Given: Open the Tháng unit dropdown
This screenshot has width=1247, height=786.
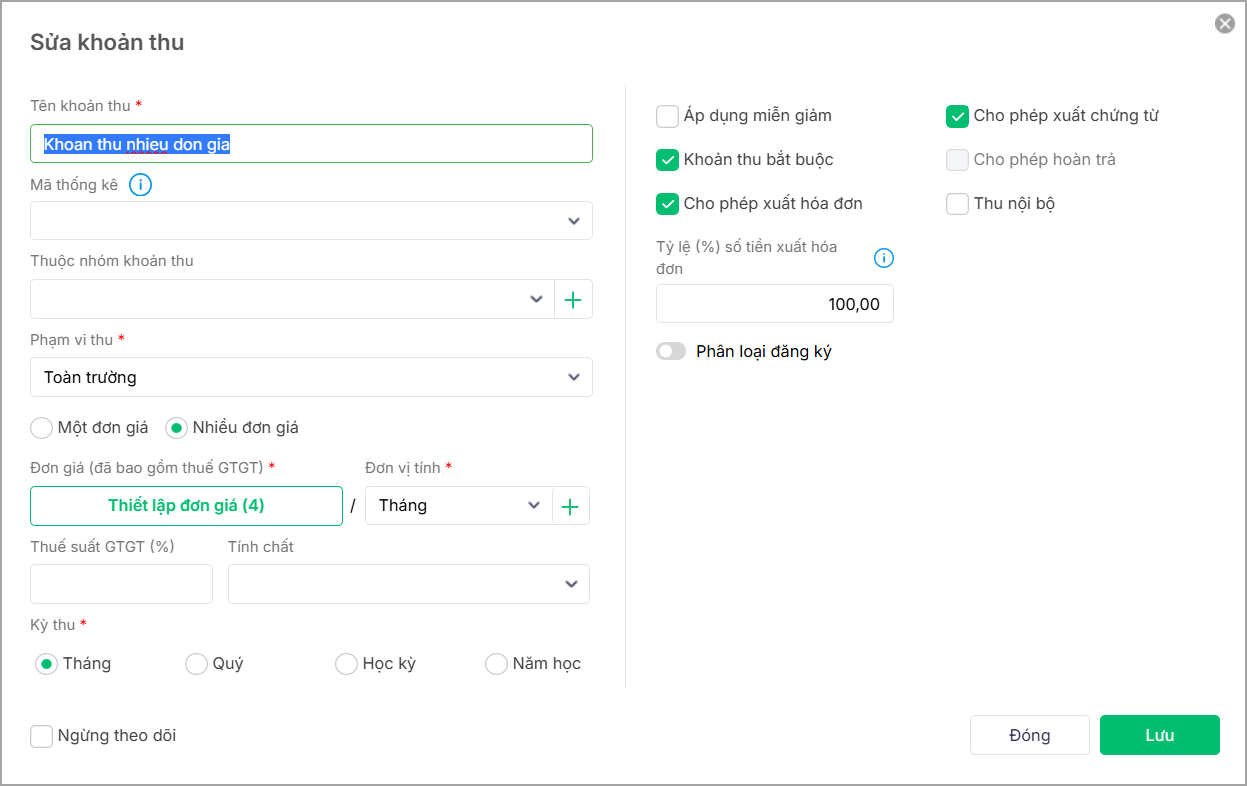Looking at the screenshot, I should click(458, 506).
